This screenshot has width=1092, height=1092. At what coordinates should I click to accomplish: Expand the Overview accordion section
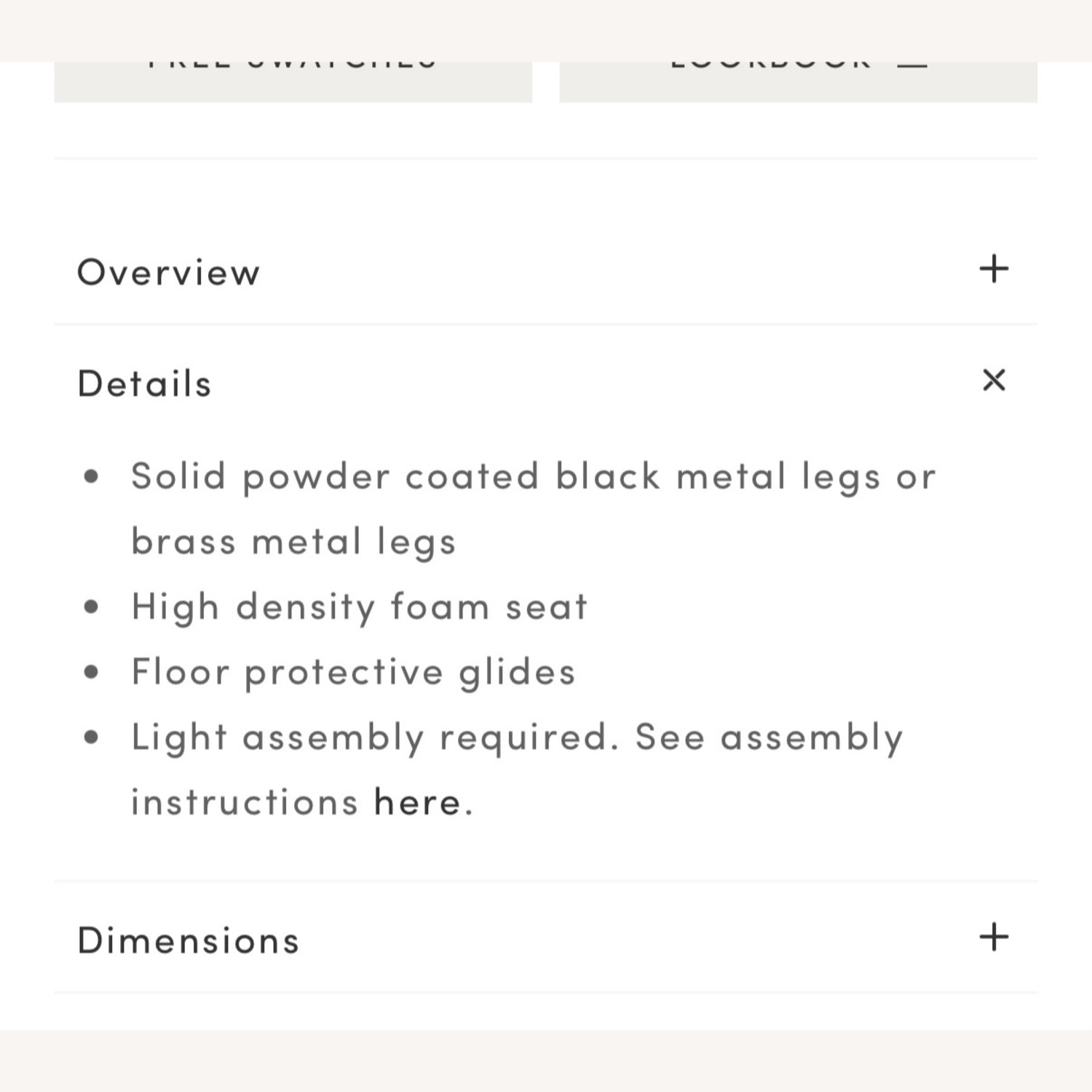(169, 272)
